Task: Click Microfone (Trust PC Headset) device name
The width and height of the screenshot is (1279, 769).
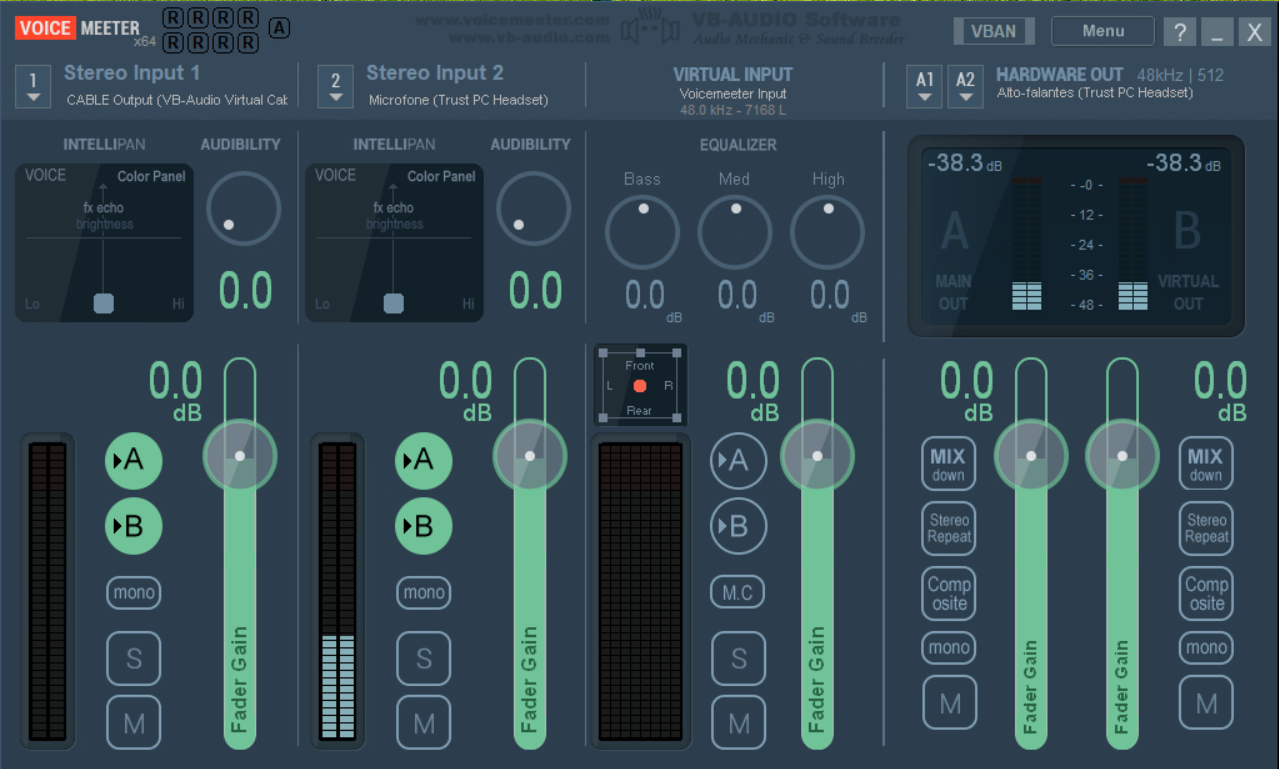Action: click(458, 100)
